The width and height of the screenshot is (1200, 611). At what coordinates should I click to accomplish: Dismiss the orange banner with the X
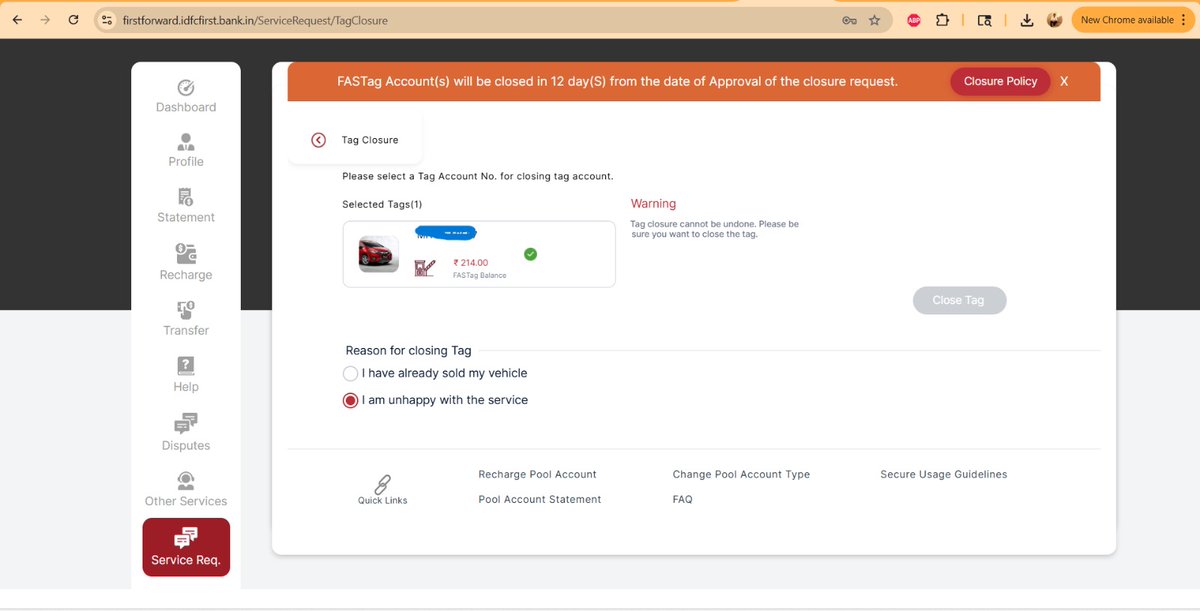click(x=1064, y=81)
